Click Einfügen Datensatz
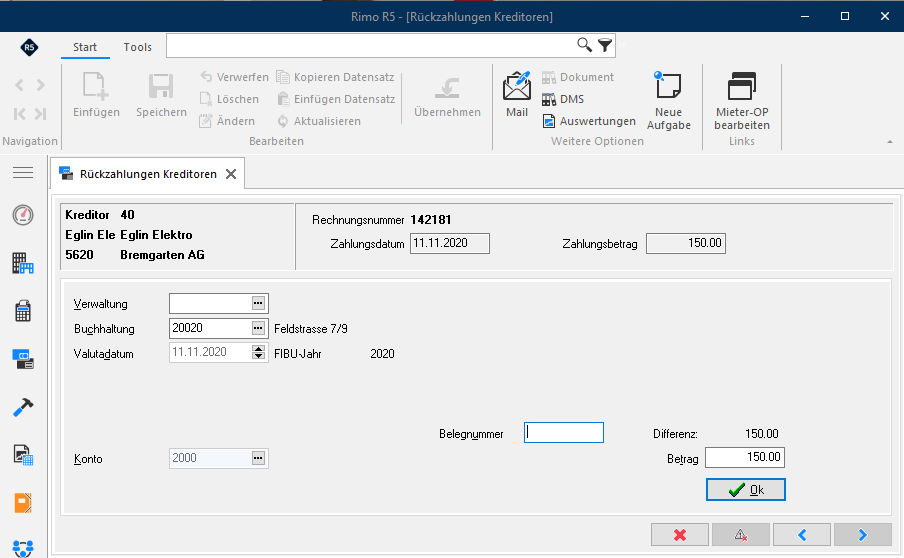 (336, 99)
